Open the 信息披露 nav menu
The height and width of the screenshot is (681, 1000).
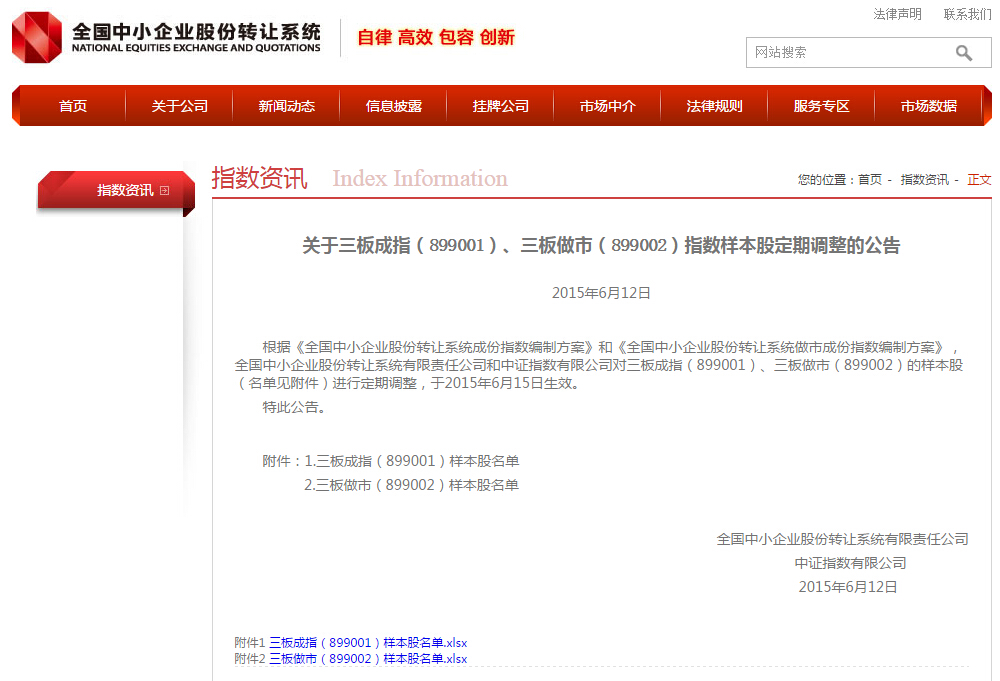coord(393,106)
